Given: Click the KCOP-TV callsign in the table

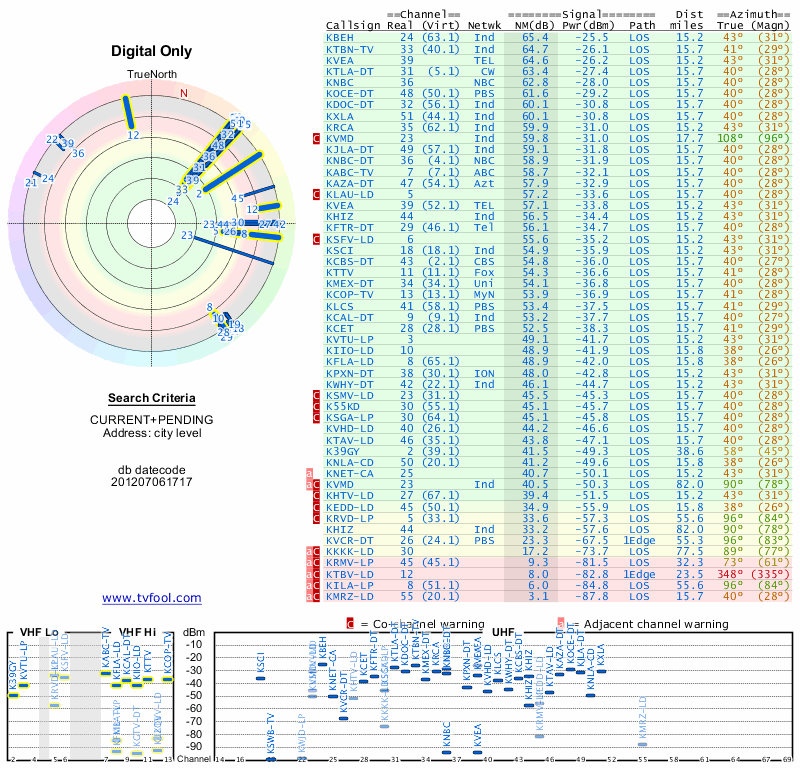Looking at the screenshot, I should (349, 294).
